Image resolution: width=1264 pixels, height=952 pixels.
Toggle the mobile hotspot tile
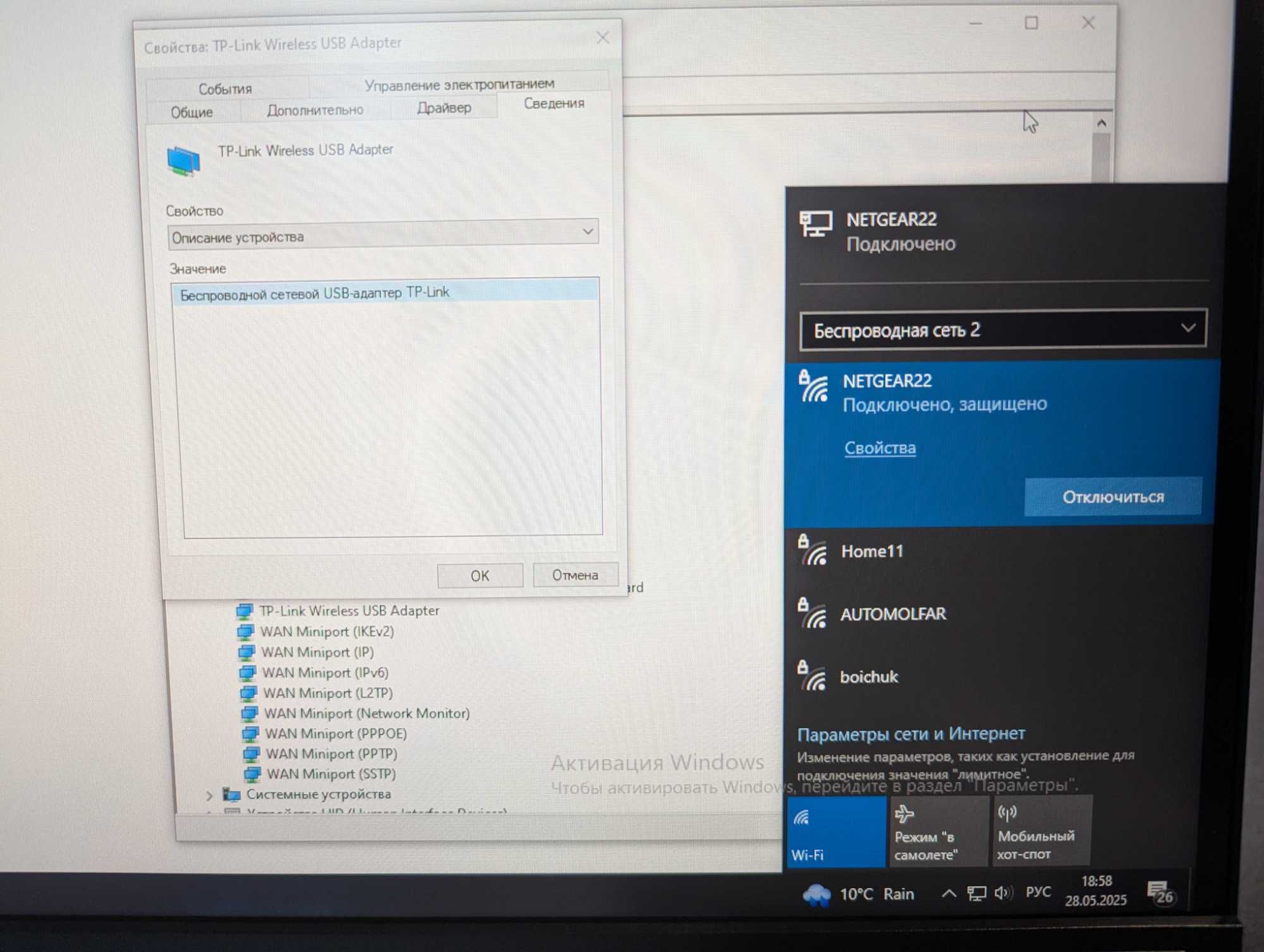click(x=1042, y=831)
